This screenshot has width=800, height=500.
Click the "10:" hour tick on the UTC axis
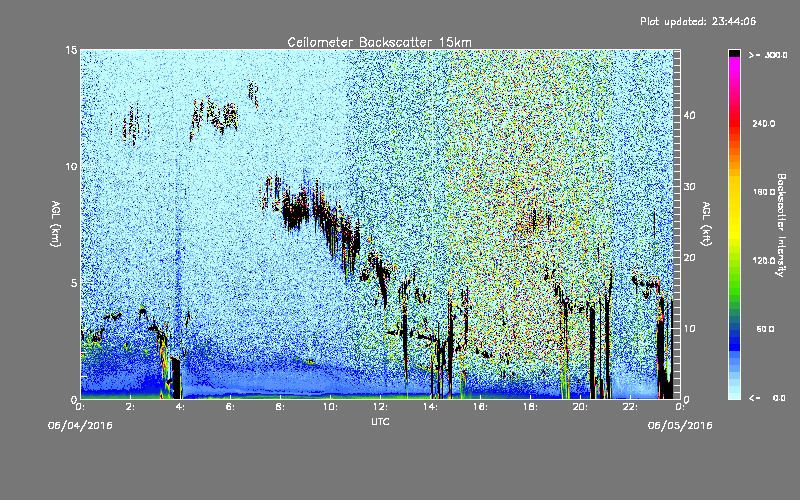click(x=330, y=407)
